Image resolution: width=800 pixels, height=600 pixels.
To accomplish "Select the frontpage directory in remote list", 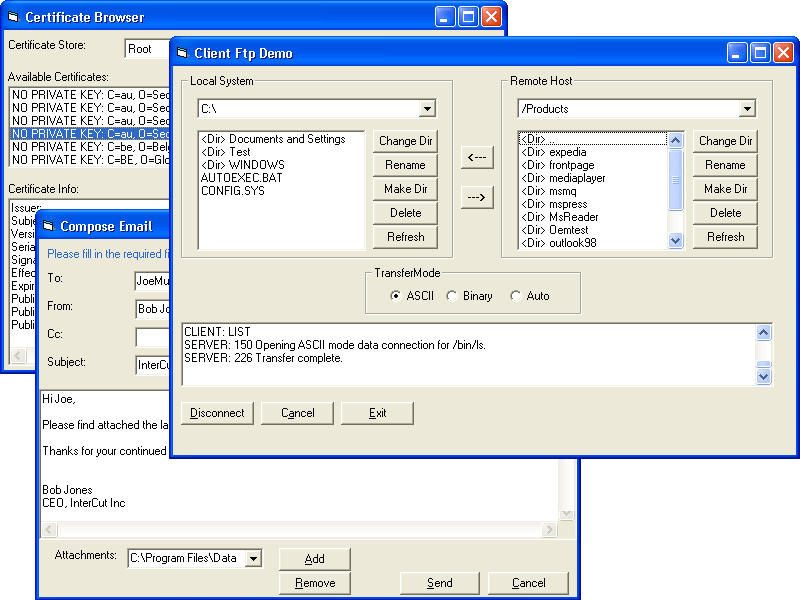I will pyautogui.click(x=570, y=165).
